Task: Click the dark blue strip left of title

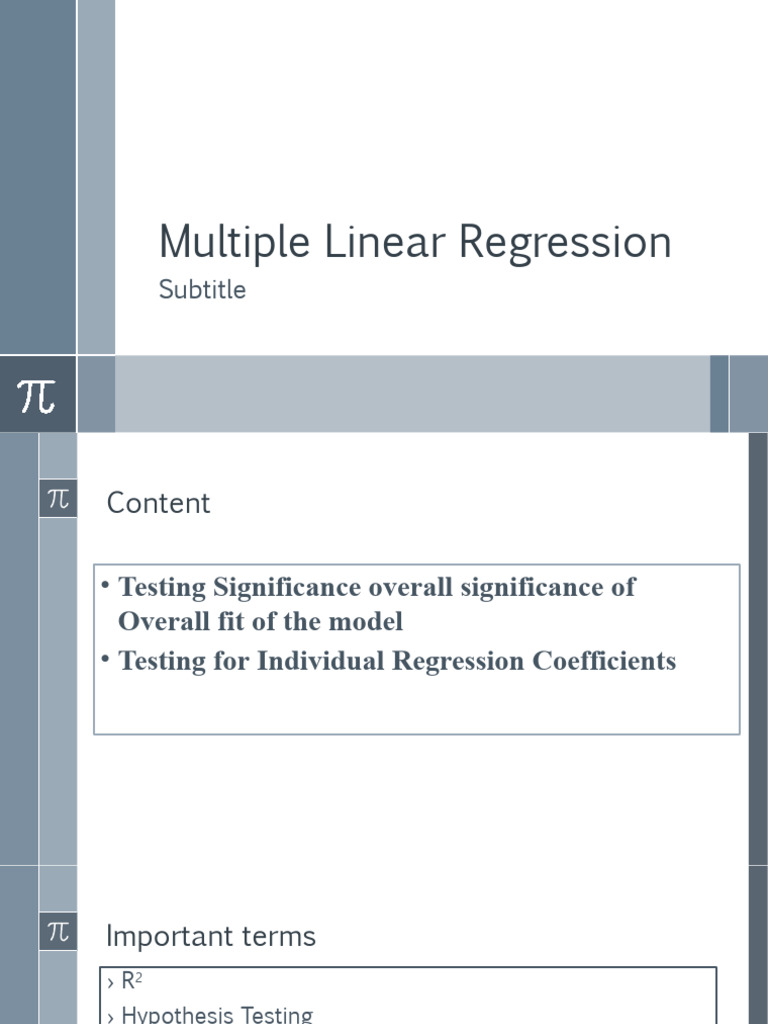Action: click(37, 176)
